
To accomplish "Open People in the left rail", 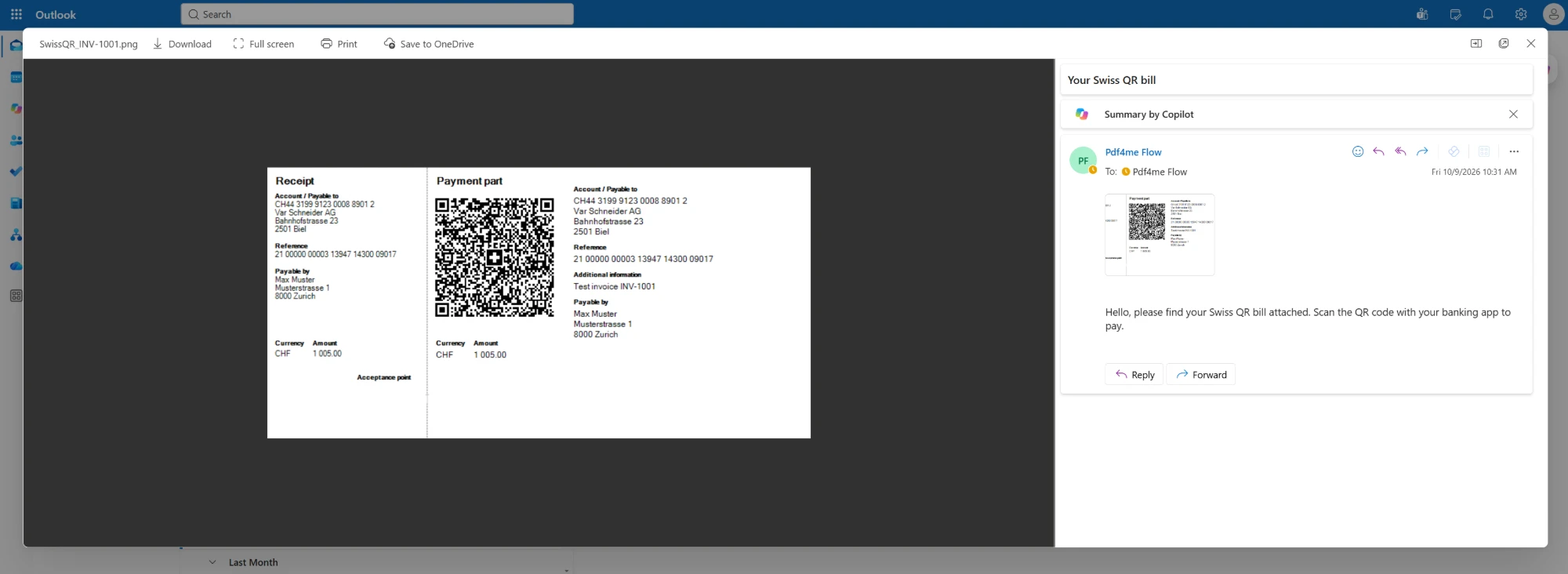I will pos(16,140).
